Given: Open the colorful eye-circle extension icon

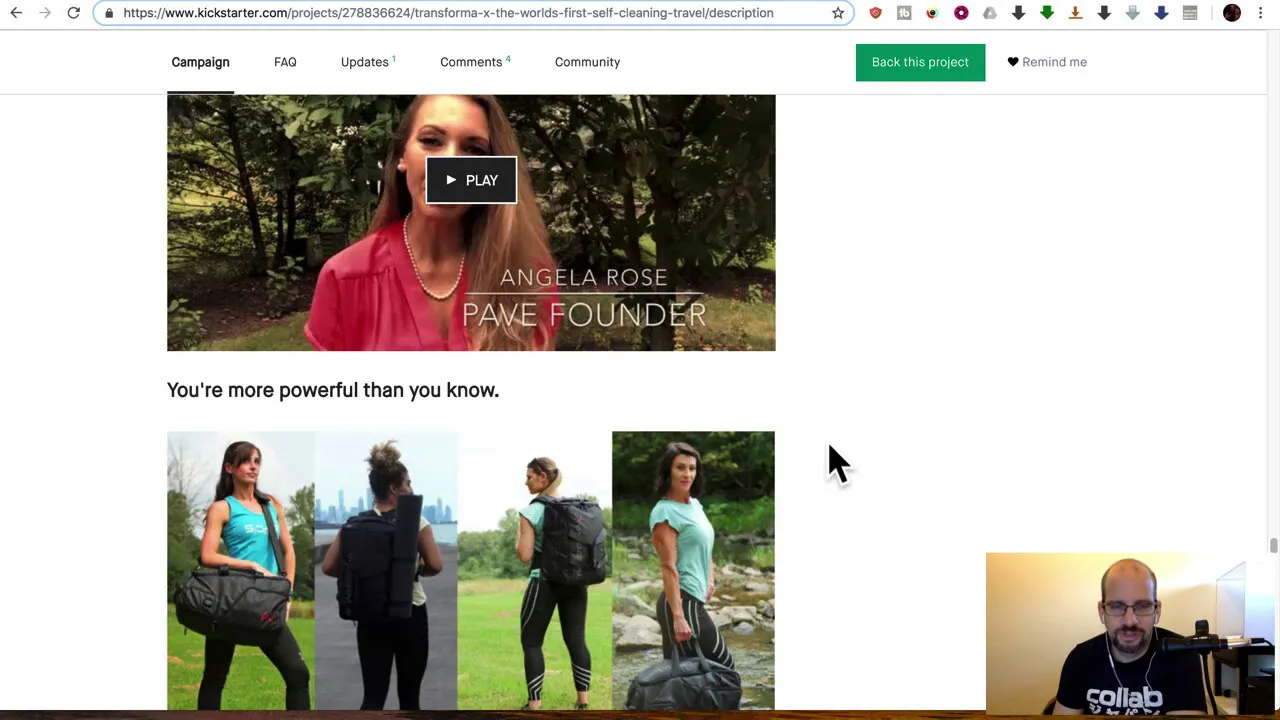Looking at the screenshot, I should 932,13.
